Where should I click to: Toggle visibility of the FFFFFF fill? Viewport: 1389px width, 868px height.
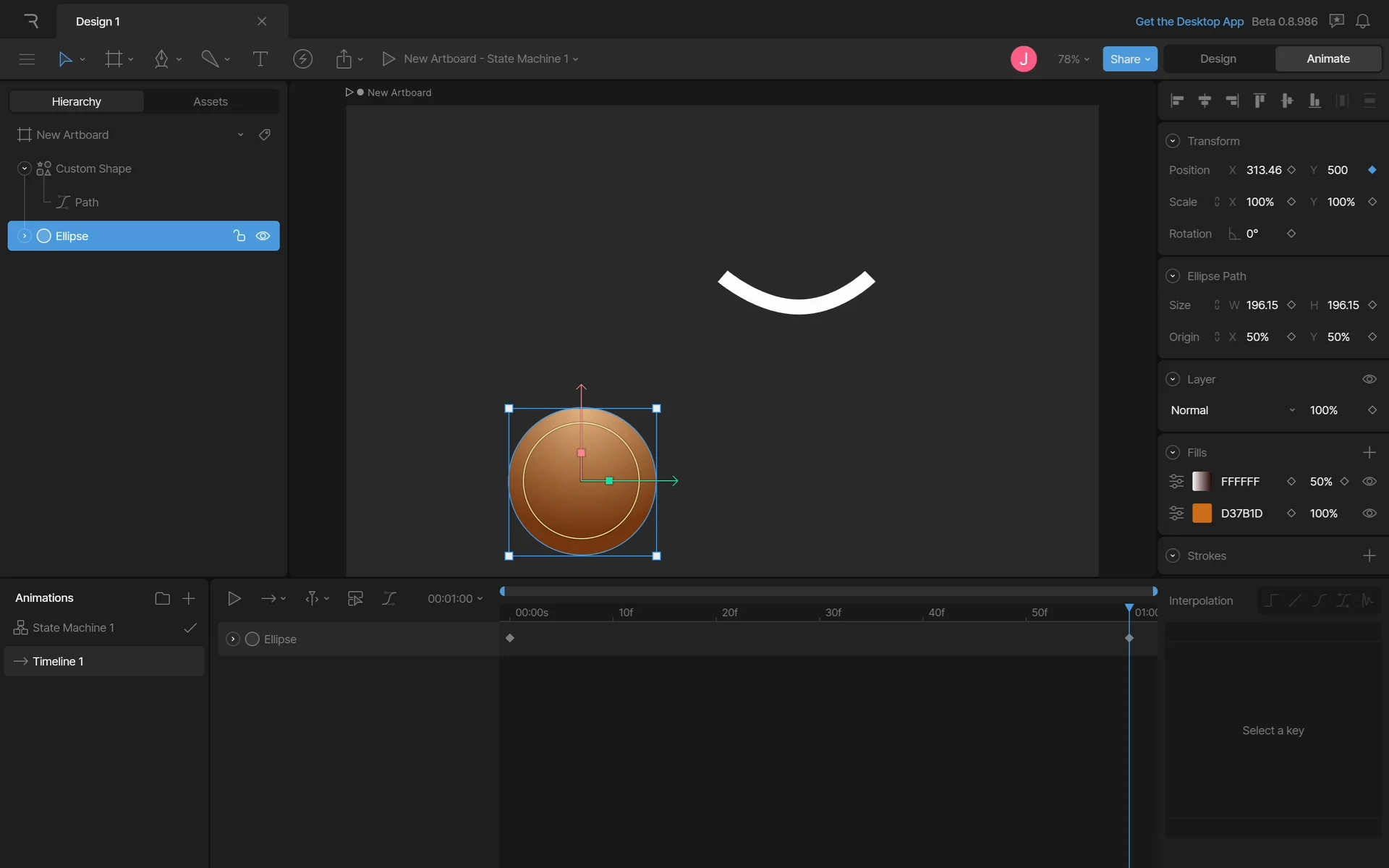click(x=1369, y=481)
